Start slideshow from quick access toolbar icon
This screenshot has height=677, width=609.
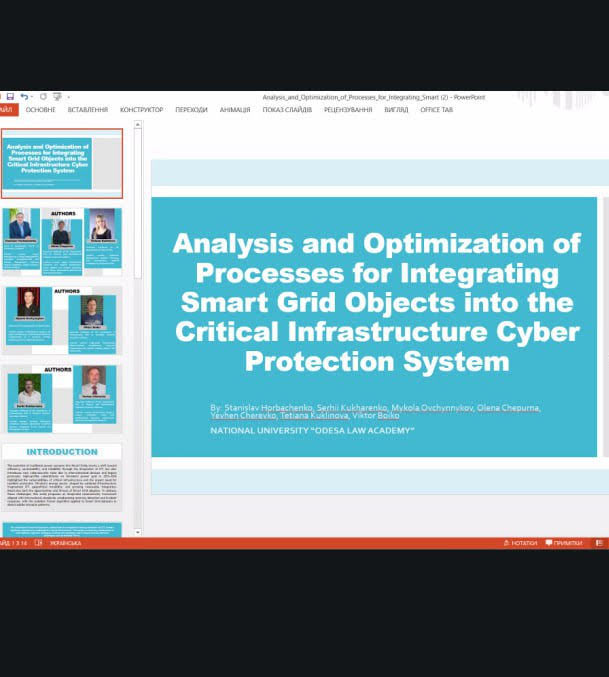tap(57, 97)
